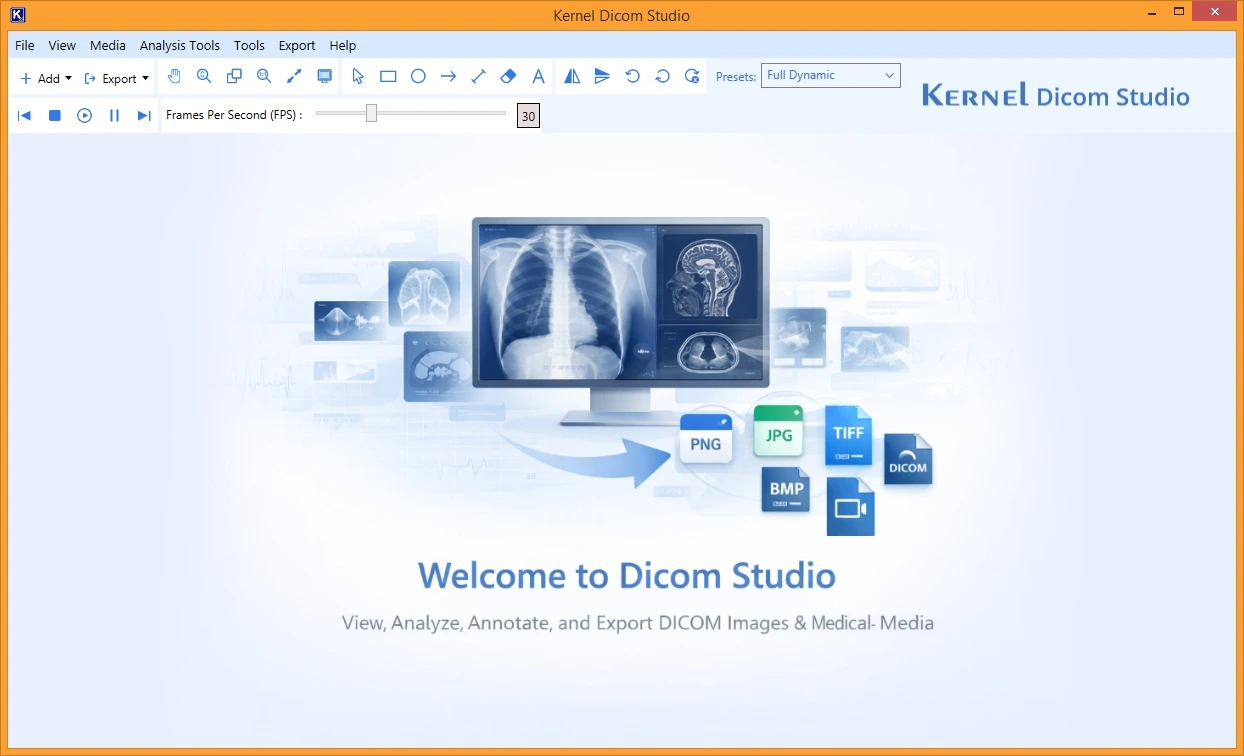Viewport: 1244px width, 756px height.
Task: Select the pointer cursor tool
Action: pos(358,76)
